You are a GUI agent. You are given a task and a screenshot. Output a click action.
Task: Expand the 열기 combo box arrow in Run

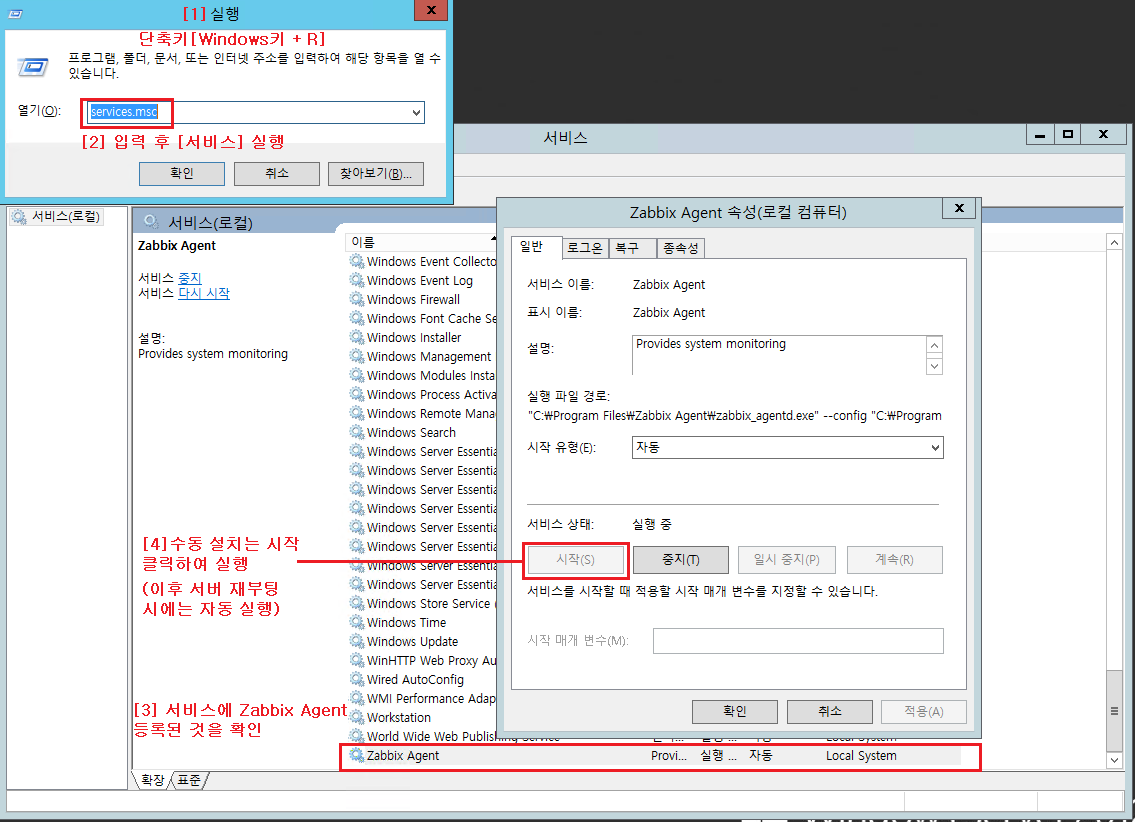(x=416, y=112)
